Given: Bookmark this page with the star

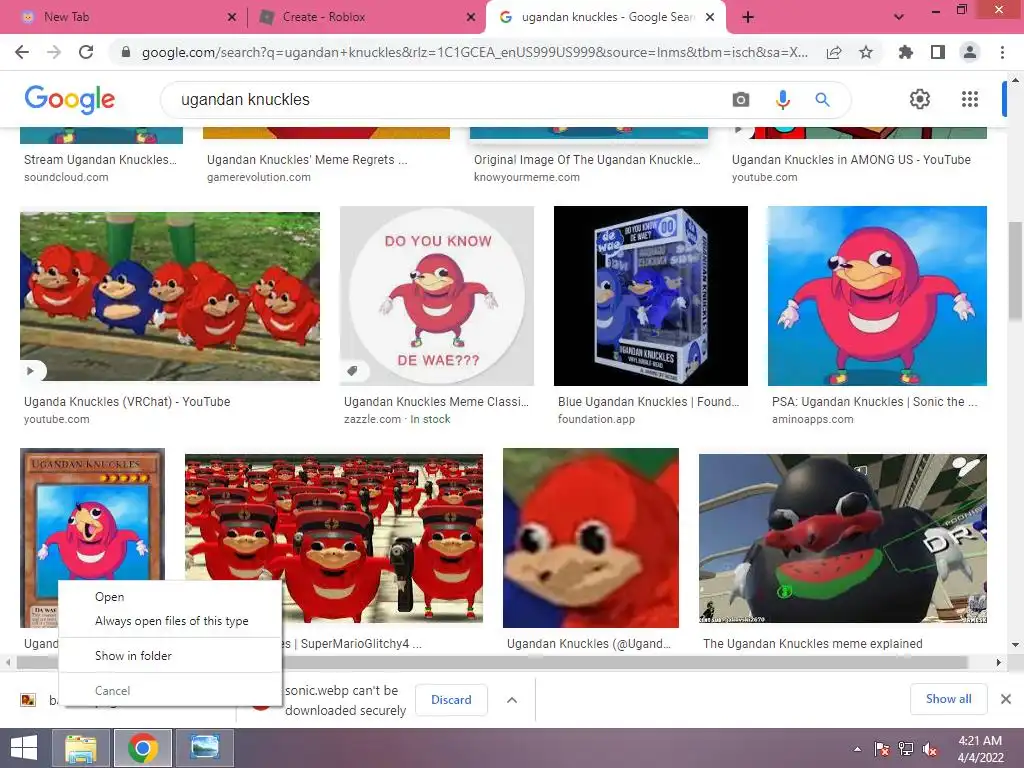Looking at the screenshot, I should point(866,52).
